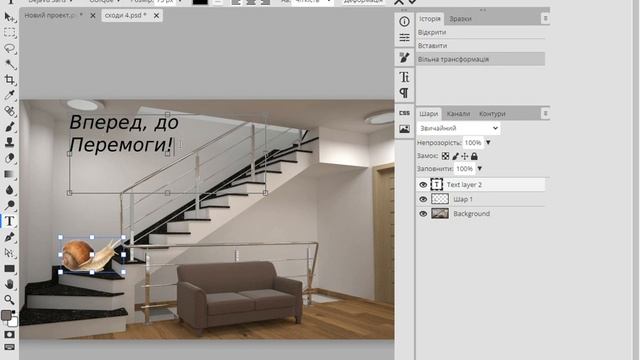The height and width of the screenshot is (360, 640).
Task: Hide the Text layer 2 eye icon
Action: pyautogui.click(x=423, y=185)
